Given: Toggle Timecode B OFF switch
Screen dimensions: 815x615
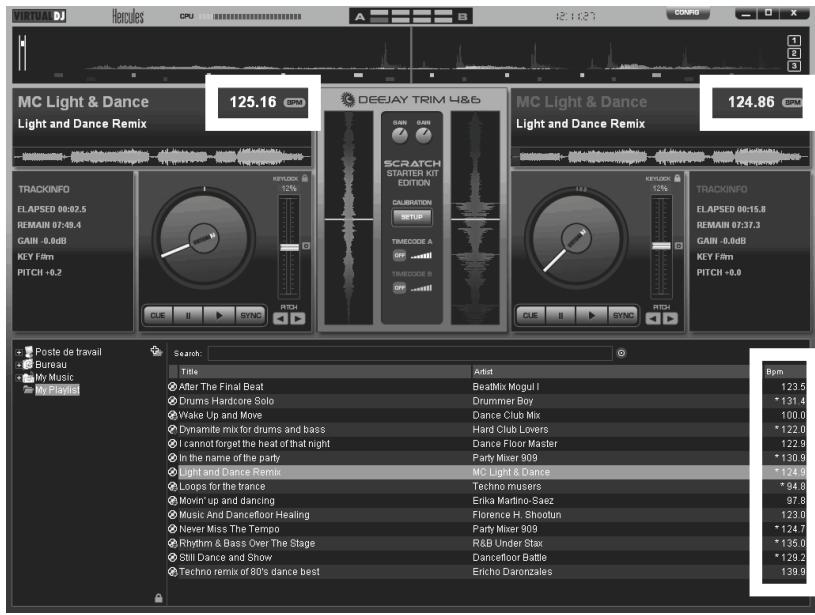Looking at the screenshot, I should point(399,287).
